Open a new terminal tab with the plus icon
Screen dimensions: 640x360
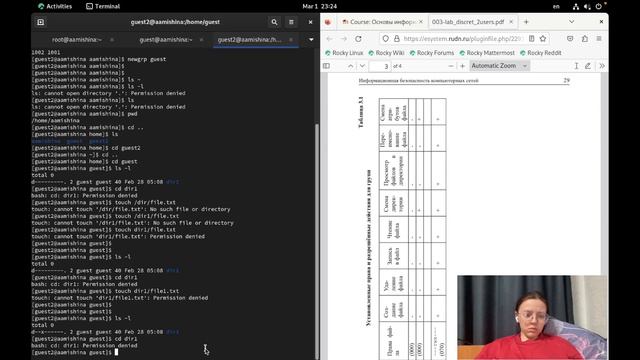click(x=40, y=22)
